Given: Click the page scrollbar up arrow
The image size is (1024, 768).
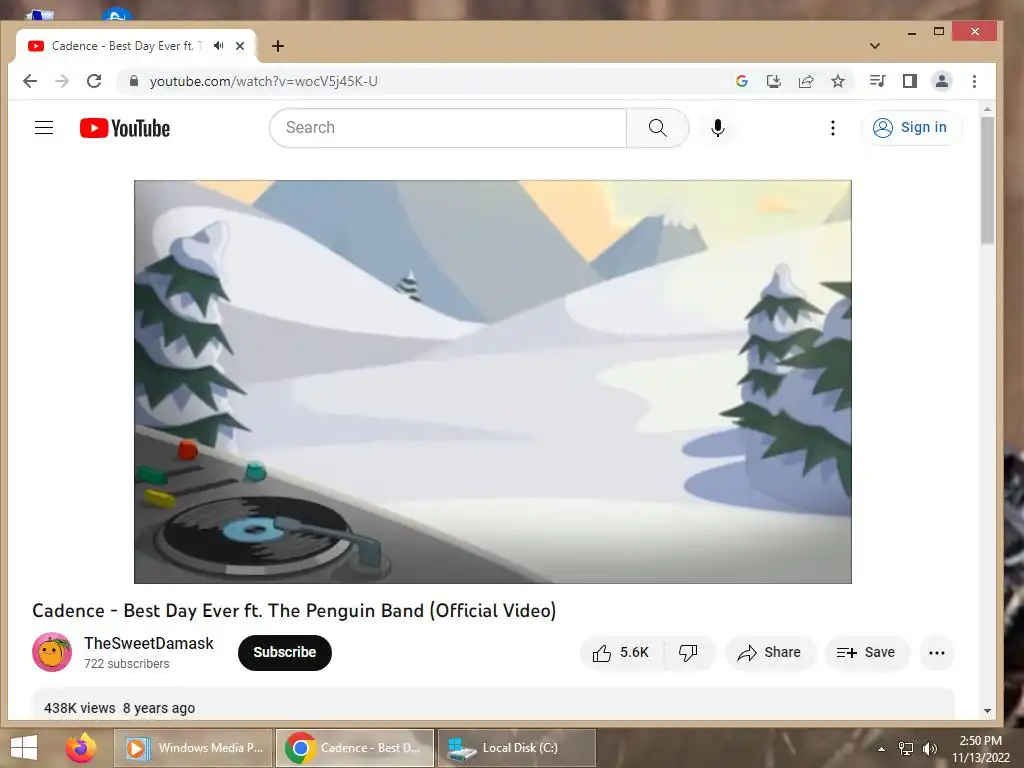Looking at the screenshot, I should [x=987, y=109].
